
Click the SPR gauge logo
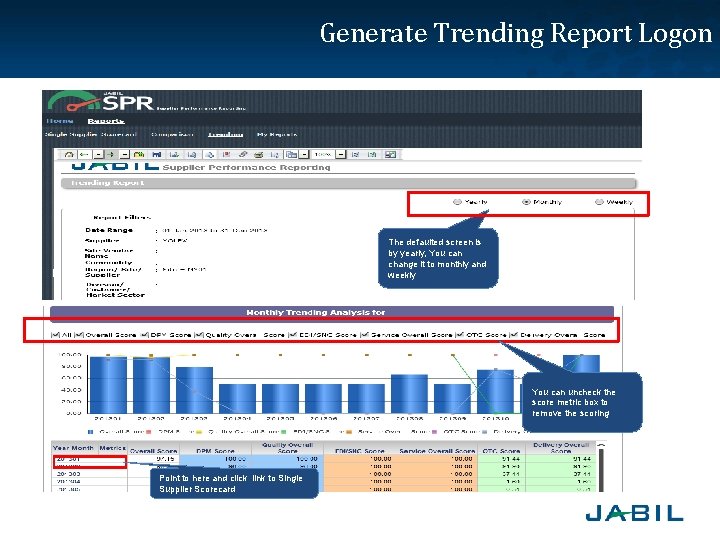pos(73,101)
